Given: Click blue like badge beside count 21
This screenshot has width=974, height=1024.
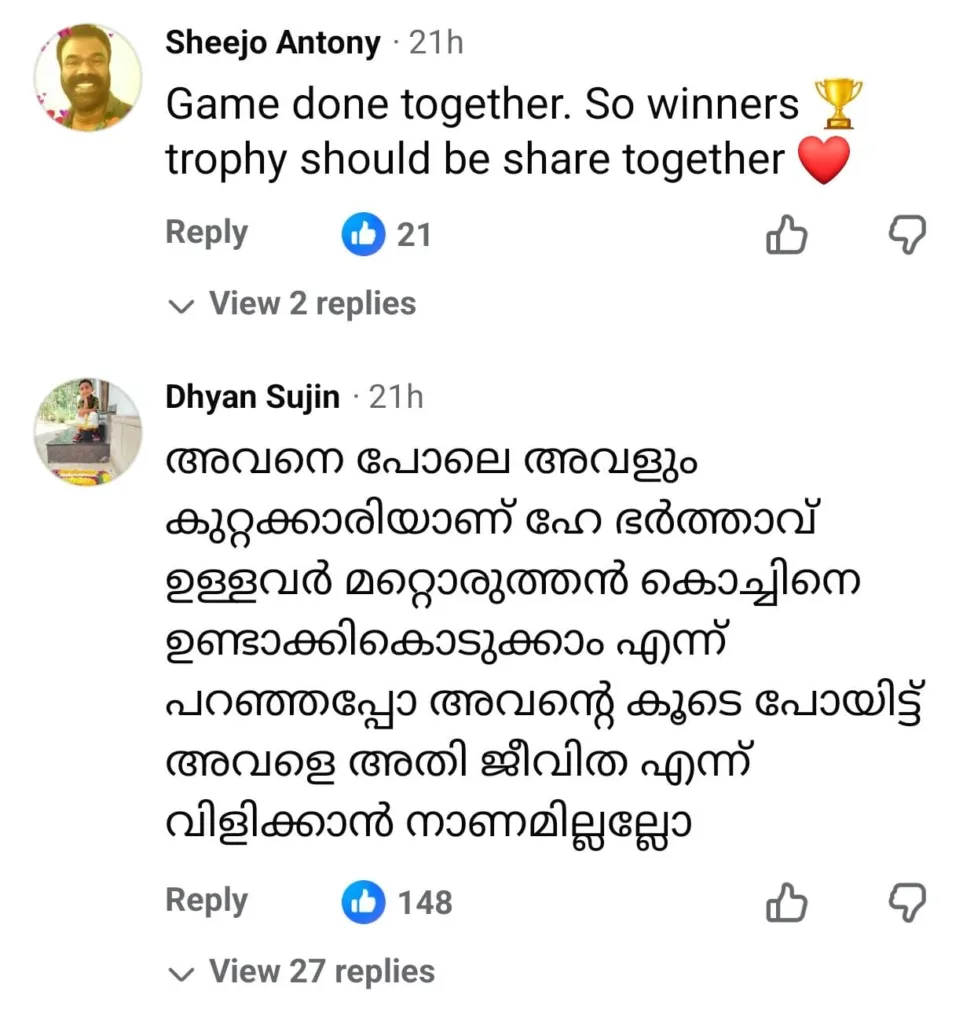Looking at the screenshot, I should [x=363, y=235].
